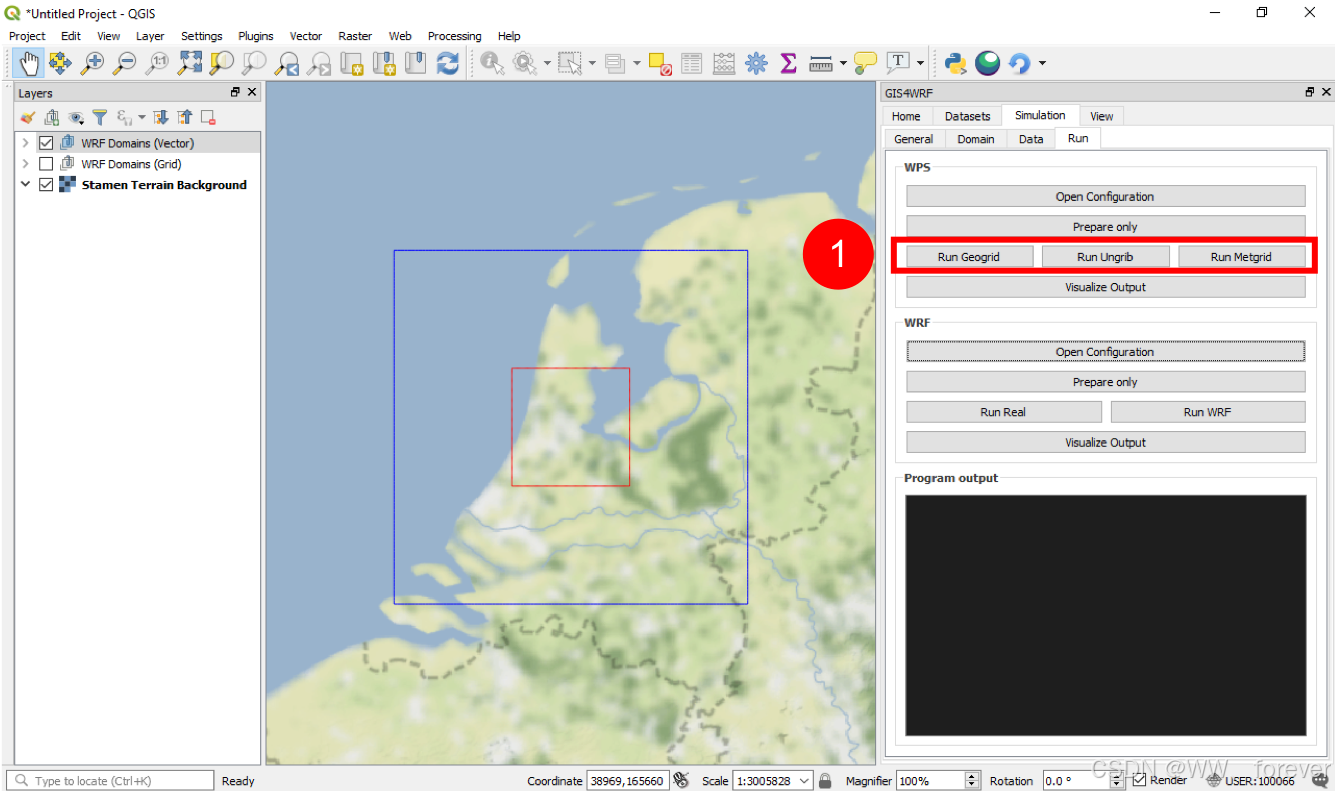Select the Text Annotation tool
The width and height of the screenshot is (1335, 791).
tap(898, 63)
